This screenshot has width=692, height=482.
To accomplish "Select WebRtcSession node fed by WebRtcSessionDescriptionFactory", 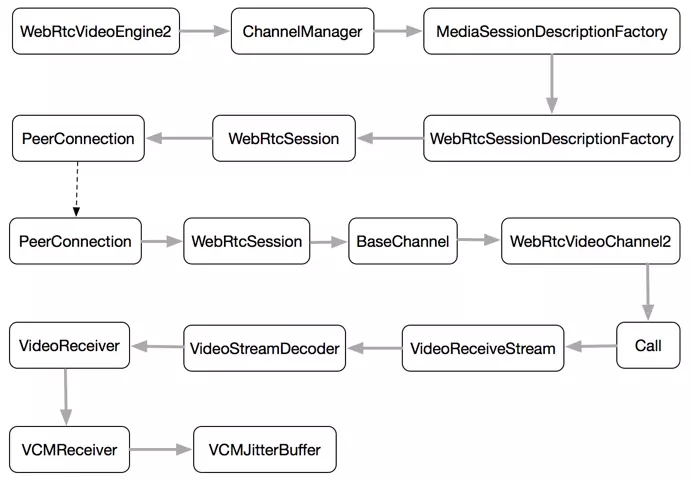I will (x=284, y=138).
